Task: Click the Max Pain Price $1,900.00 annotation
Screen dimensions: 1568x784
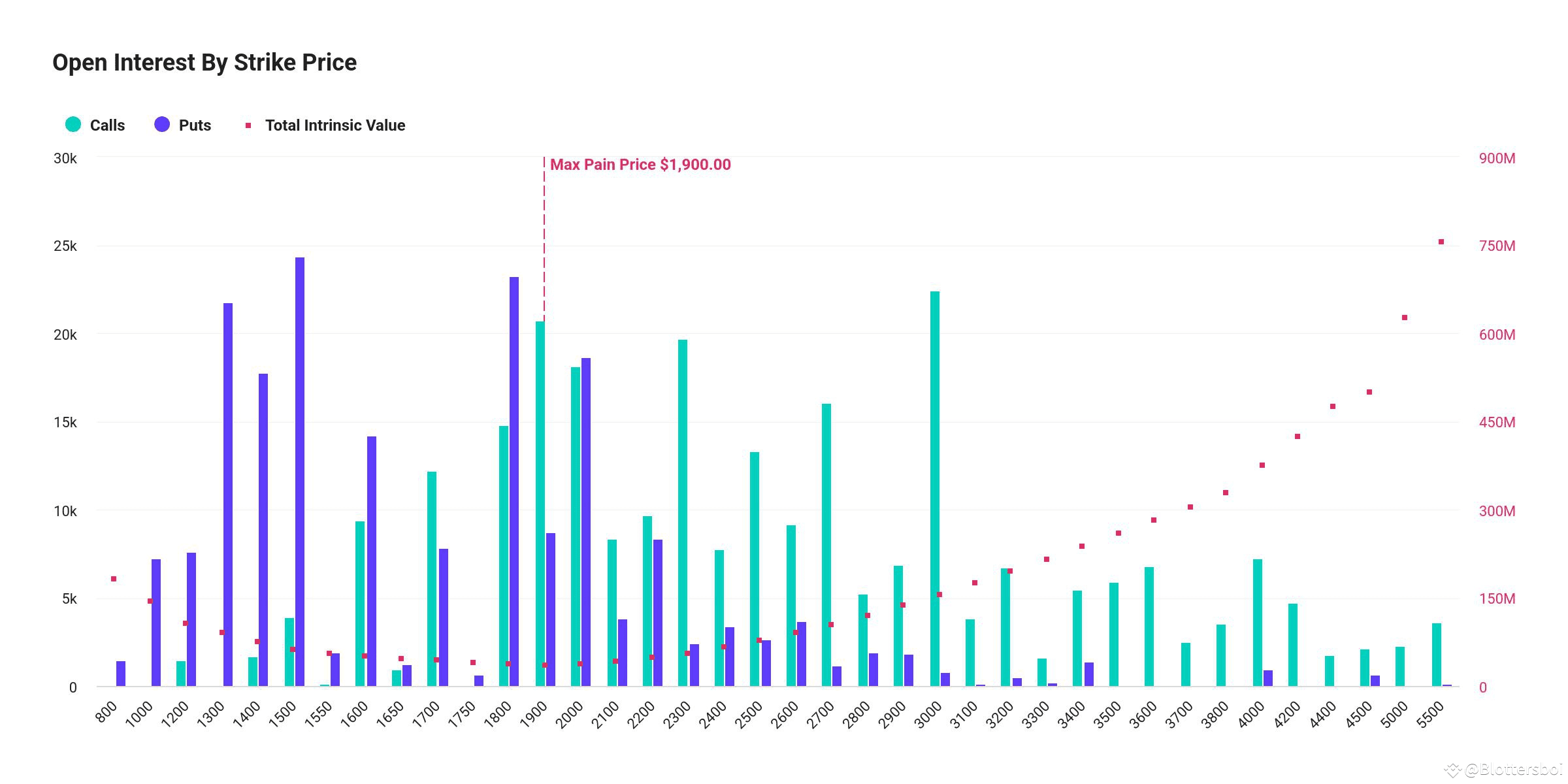Action: click(640, 165)
